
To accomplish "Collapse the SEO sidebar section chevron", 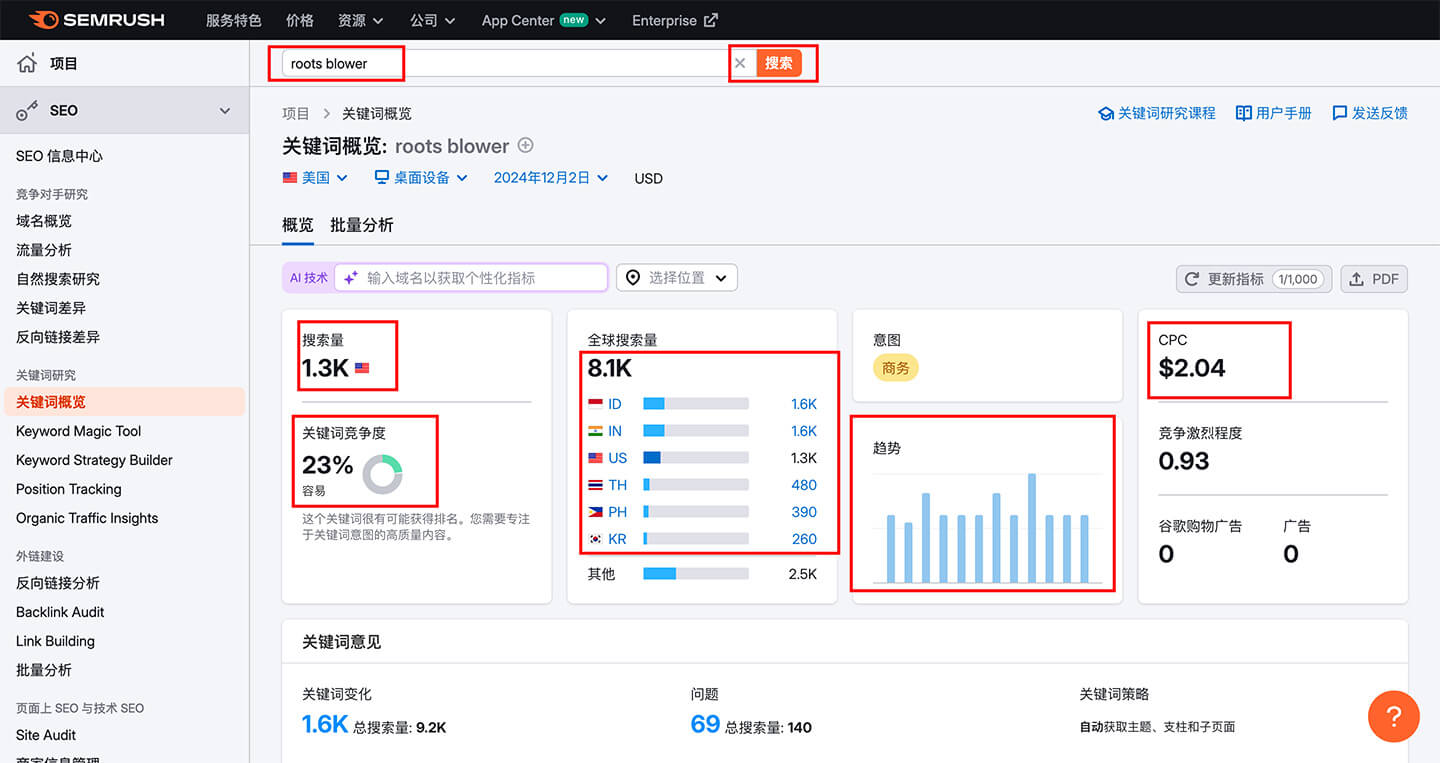I will coord(225,111).
